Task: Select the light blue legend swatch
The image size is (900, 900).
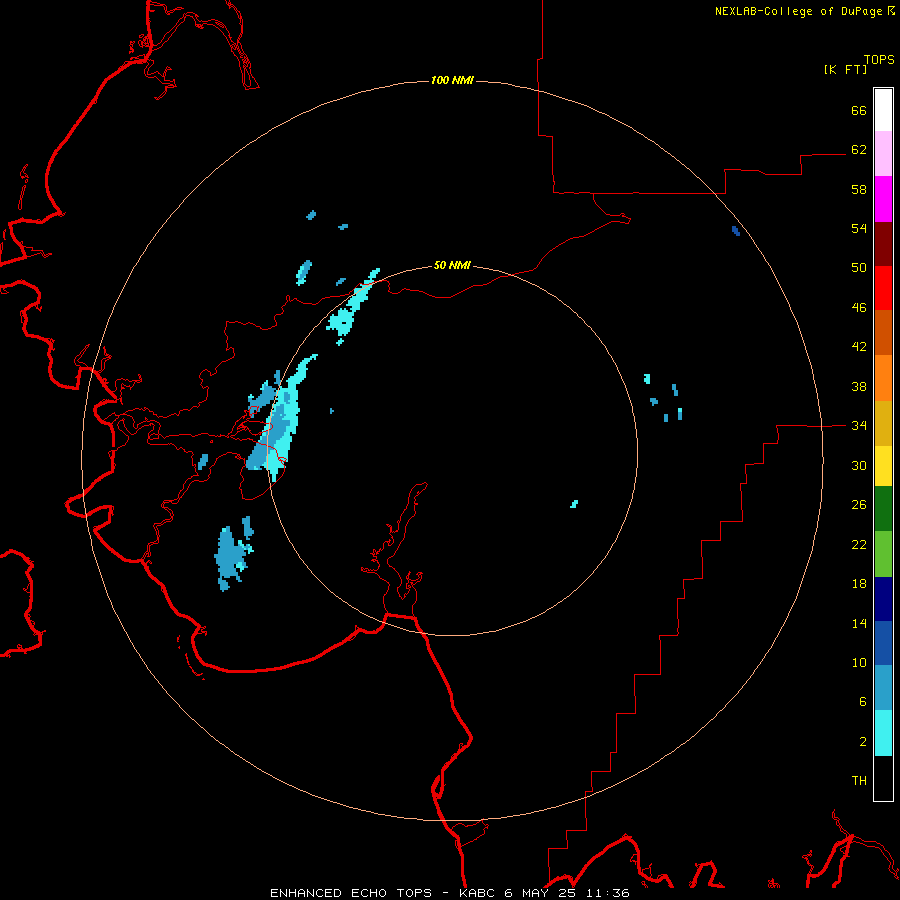Action: click(883, 688)
